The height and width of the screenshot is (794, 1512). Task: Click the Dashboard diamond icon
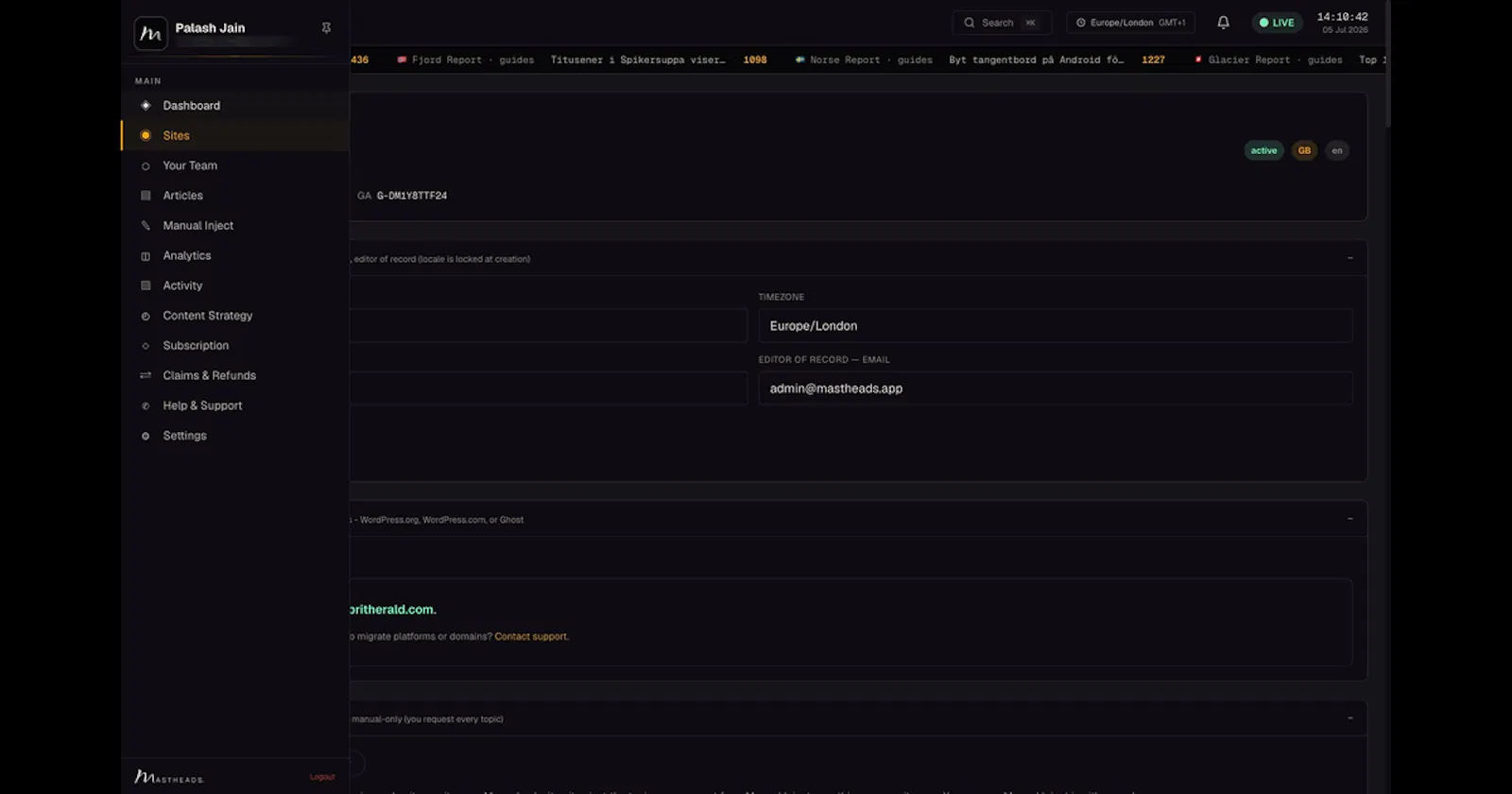146,106
